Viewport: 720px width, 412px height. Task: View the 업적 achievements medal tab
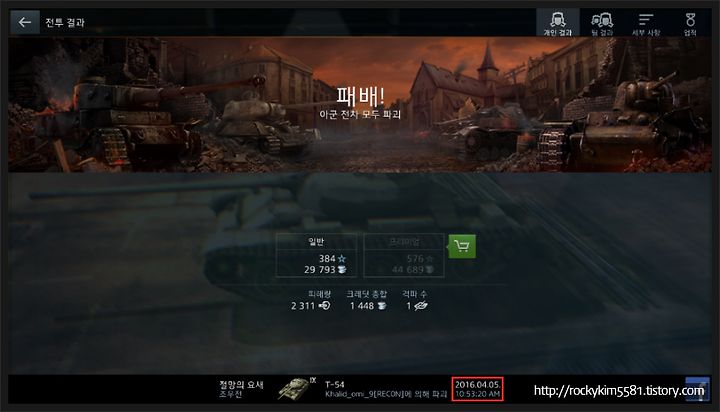pos(690,23)
